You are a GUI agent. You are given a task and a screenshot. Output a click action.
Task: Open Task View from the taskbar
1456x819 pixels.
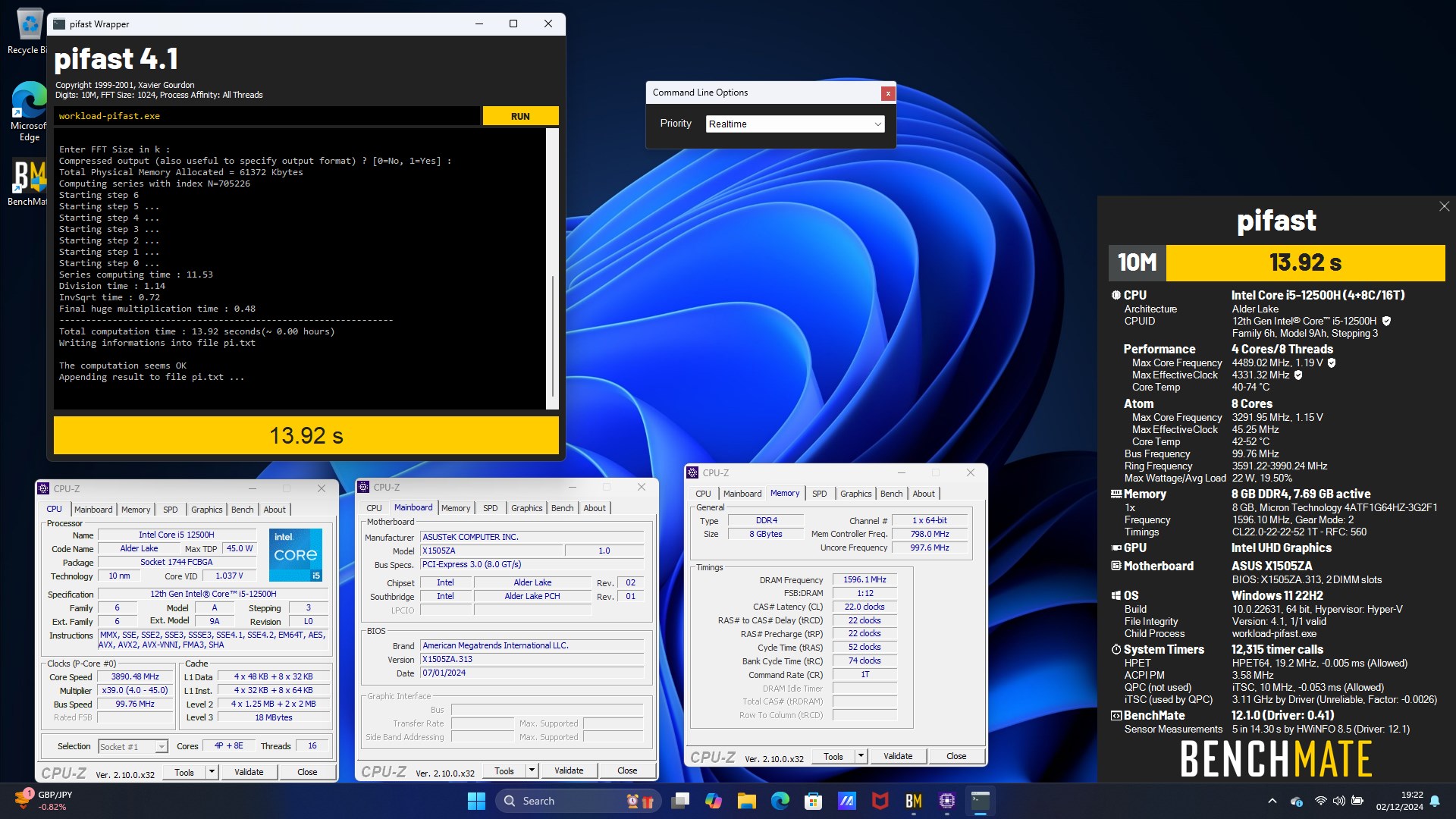681,801
